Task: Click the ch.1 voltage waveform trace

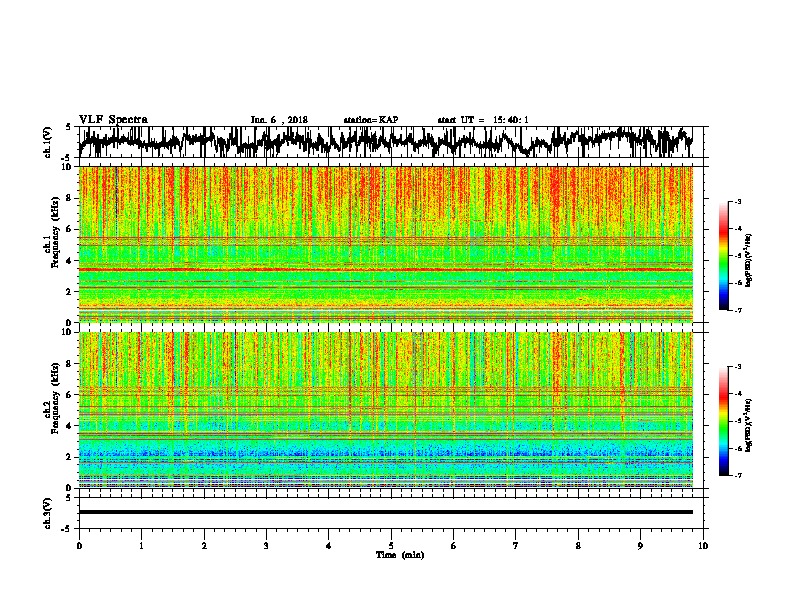Action: (x=386, y=142)
